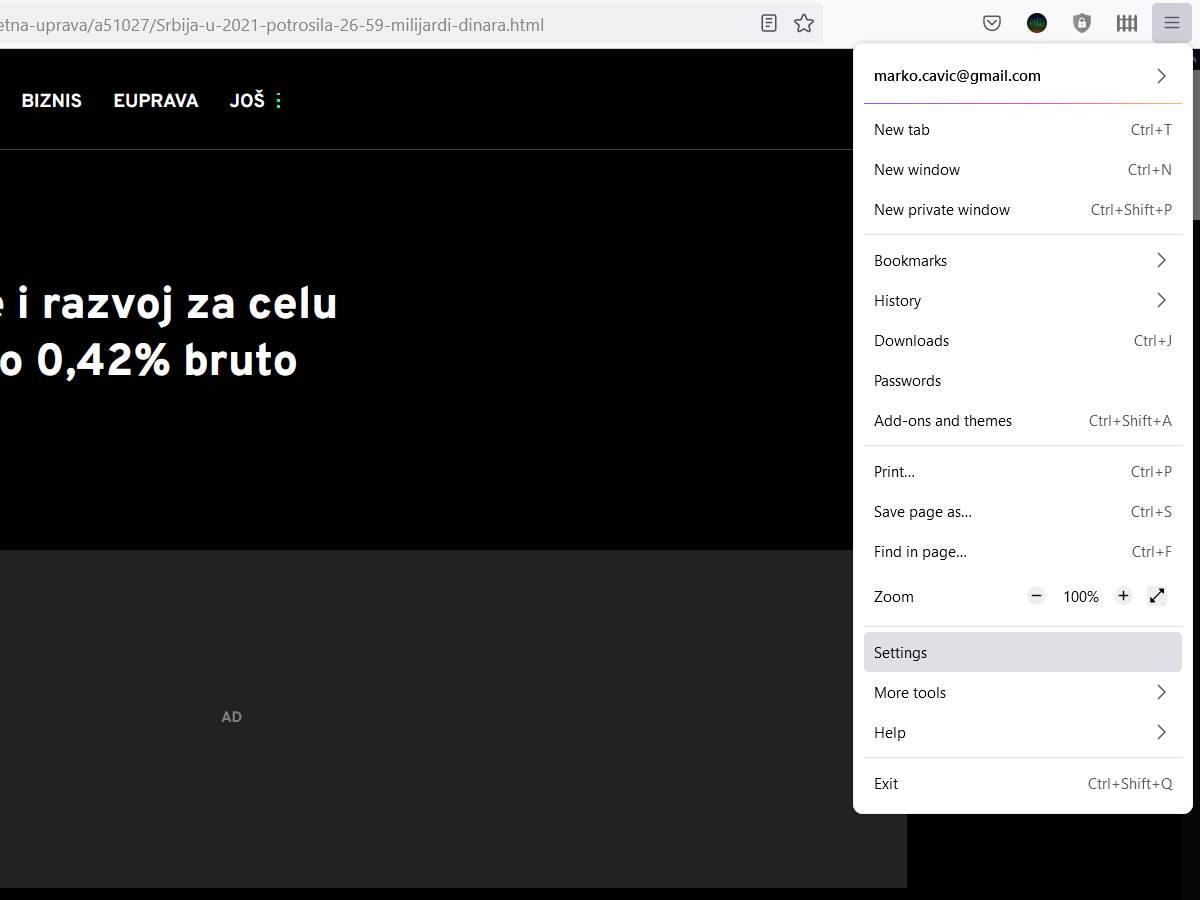The image size is (1200, 900).
Task: Open the tracking protection shield panel
Action: (1081, 22)
